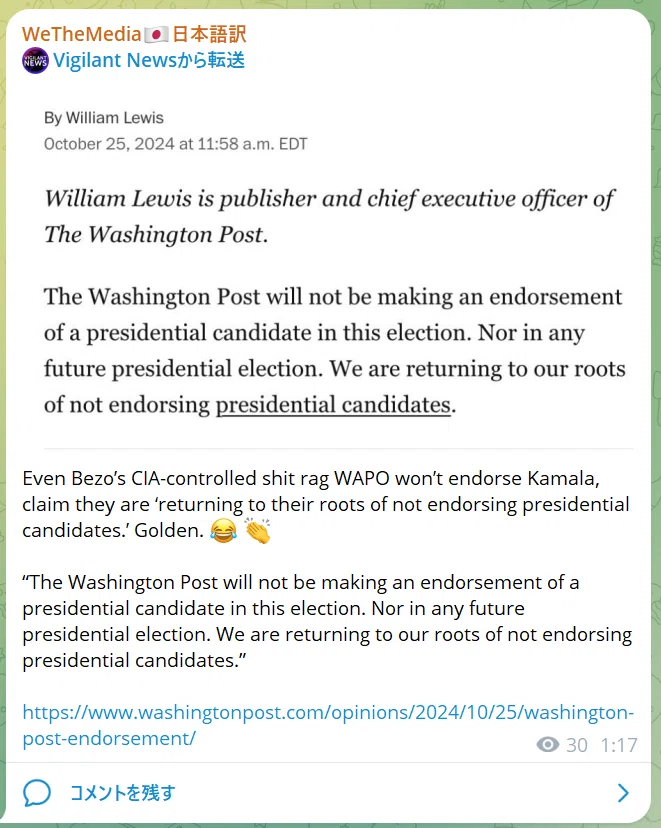The height and width of the screenshot is (828, 661).
Task: Click the quoted Washington Post statement paragraph
Action: pyautogui.click(x=327, y=621)
